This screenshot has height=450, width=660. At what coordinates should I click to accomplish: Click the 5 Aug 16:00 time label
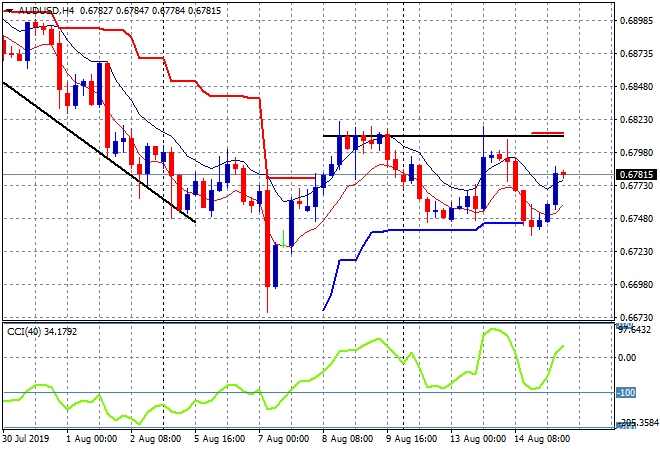[219, 439]
